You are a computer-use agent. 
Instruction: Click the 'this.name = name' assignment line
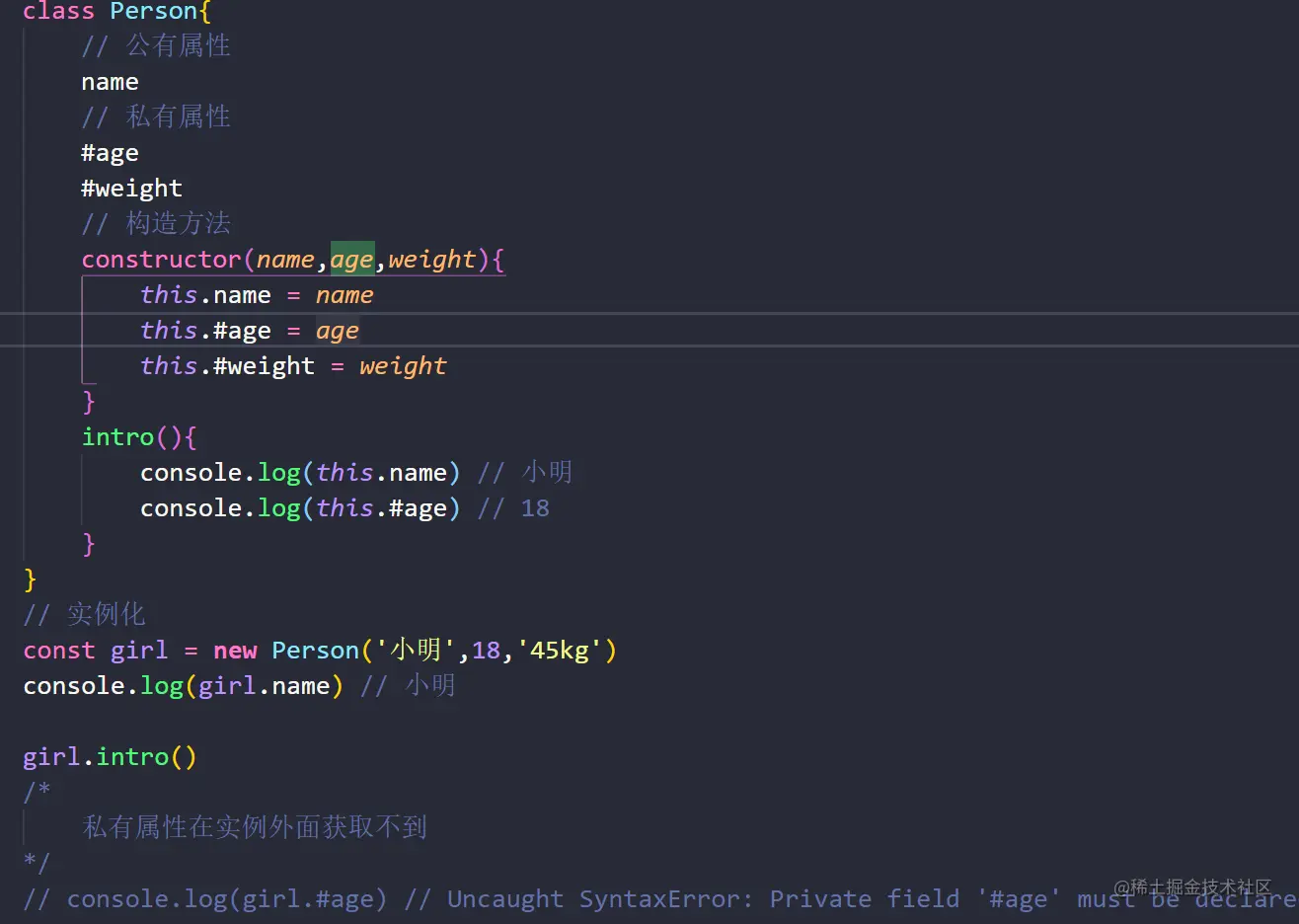tap(257, 295)
